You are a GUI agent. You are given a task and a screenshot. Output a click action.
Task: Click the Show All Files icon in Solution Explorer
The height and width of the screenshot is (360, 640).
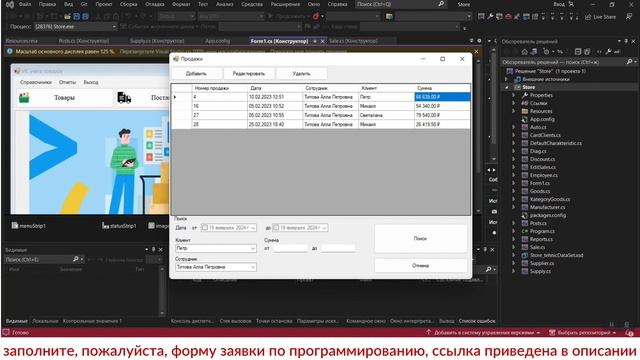click(587, 52)
